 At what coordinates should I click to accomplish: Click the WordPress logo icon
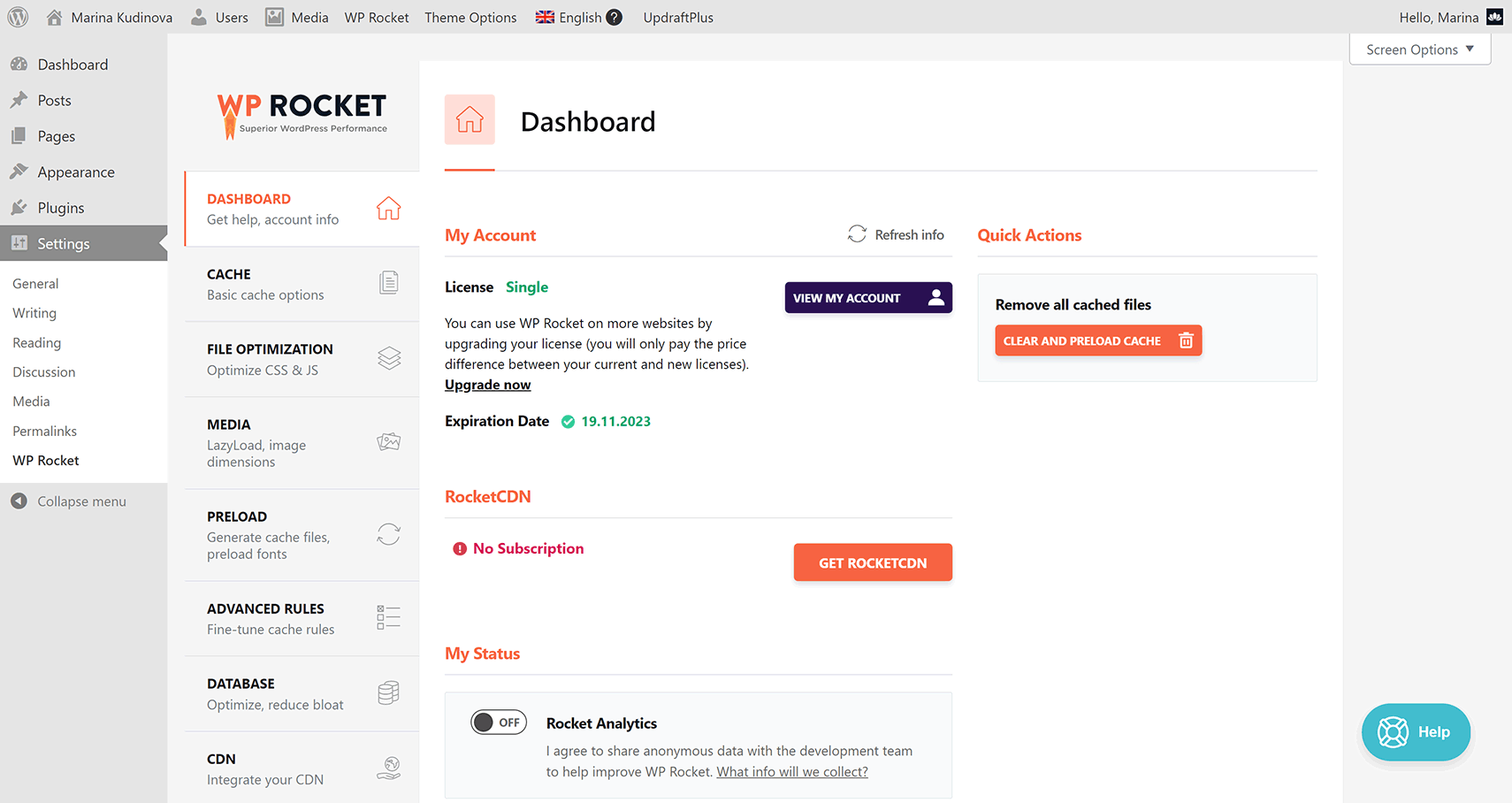pos(18,17)
